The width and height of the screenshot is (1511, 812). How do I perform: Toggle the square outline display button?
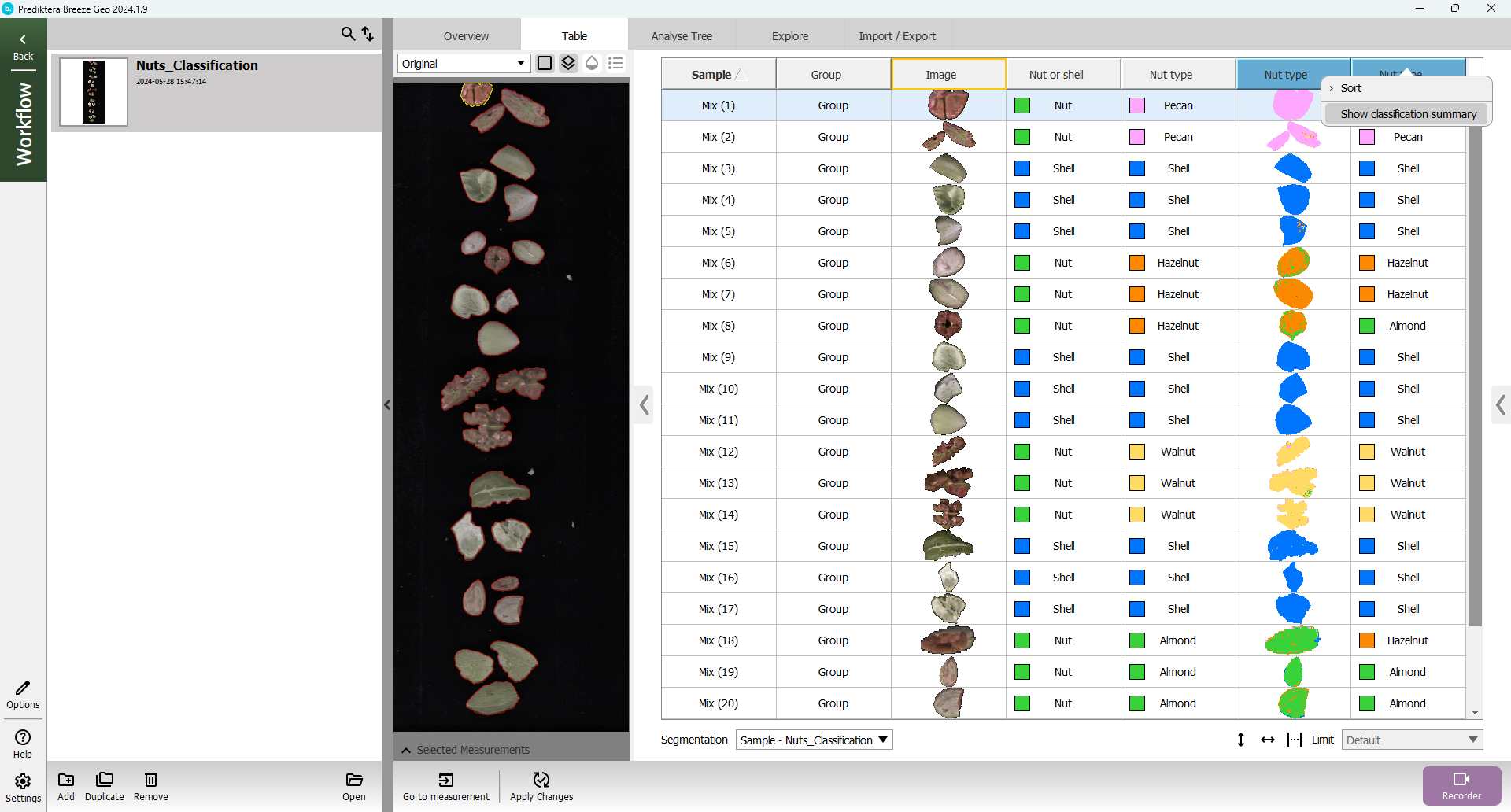tap(545, 63)
